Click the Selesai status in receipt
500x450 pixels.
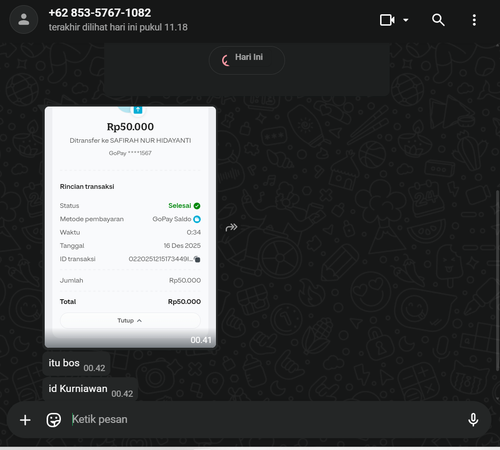tap(184, 206)
